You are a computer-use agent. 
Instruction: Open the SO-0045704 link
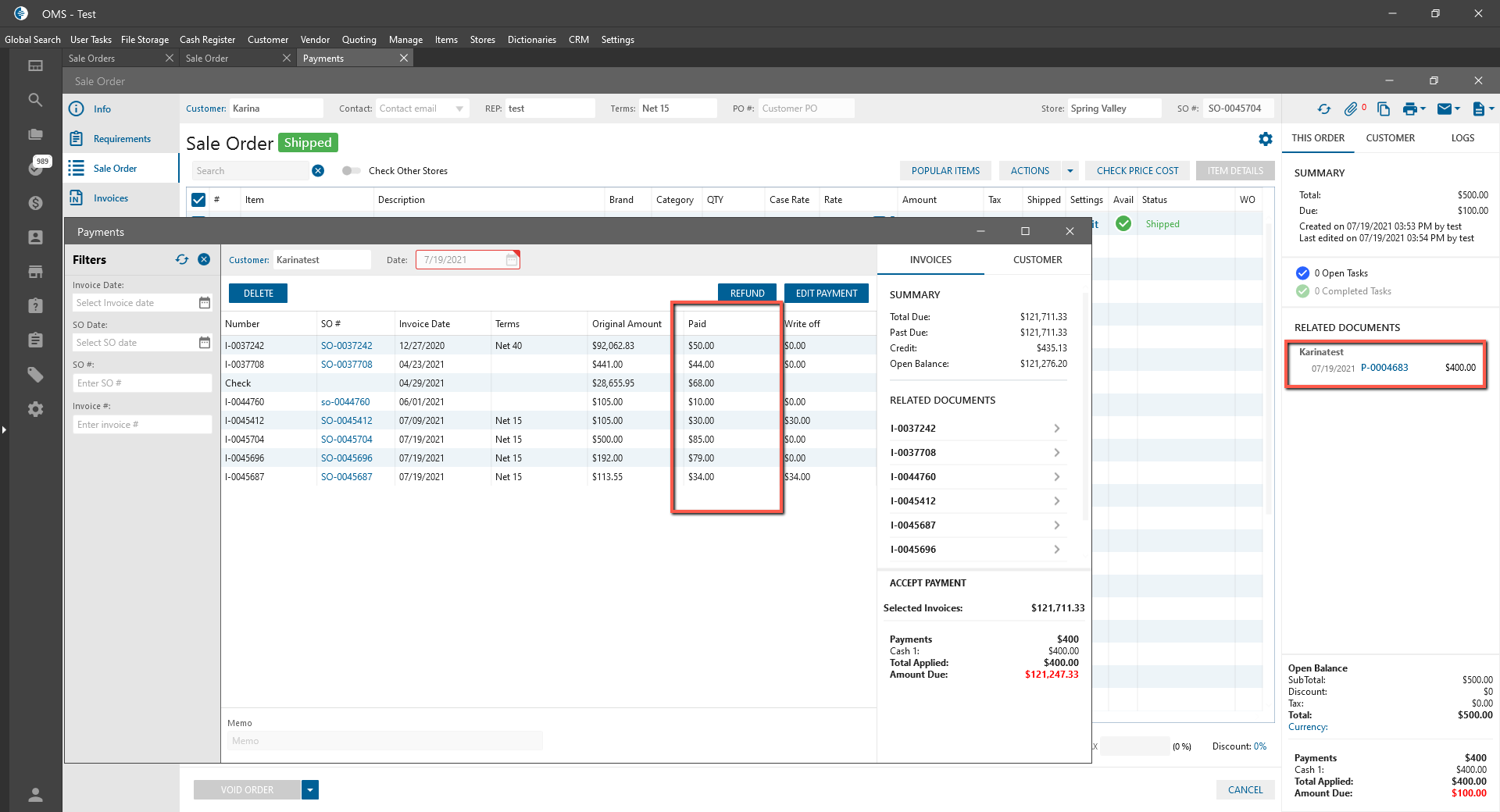click(x=346, y=440)
